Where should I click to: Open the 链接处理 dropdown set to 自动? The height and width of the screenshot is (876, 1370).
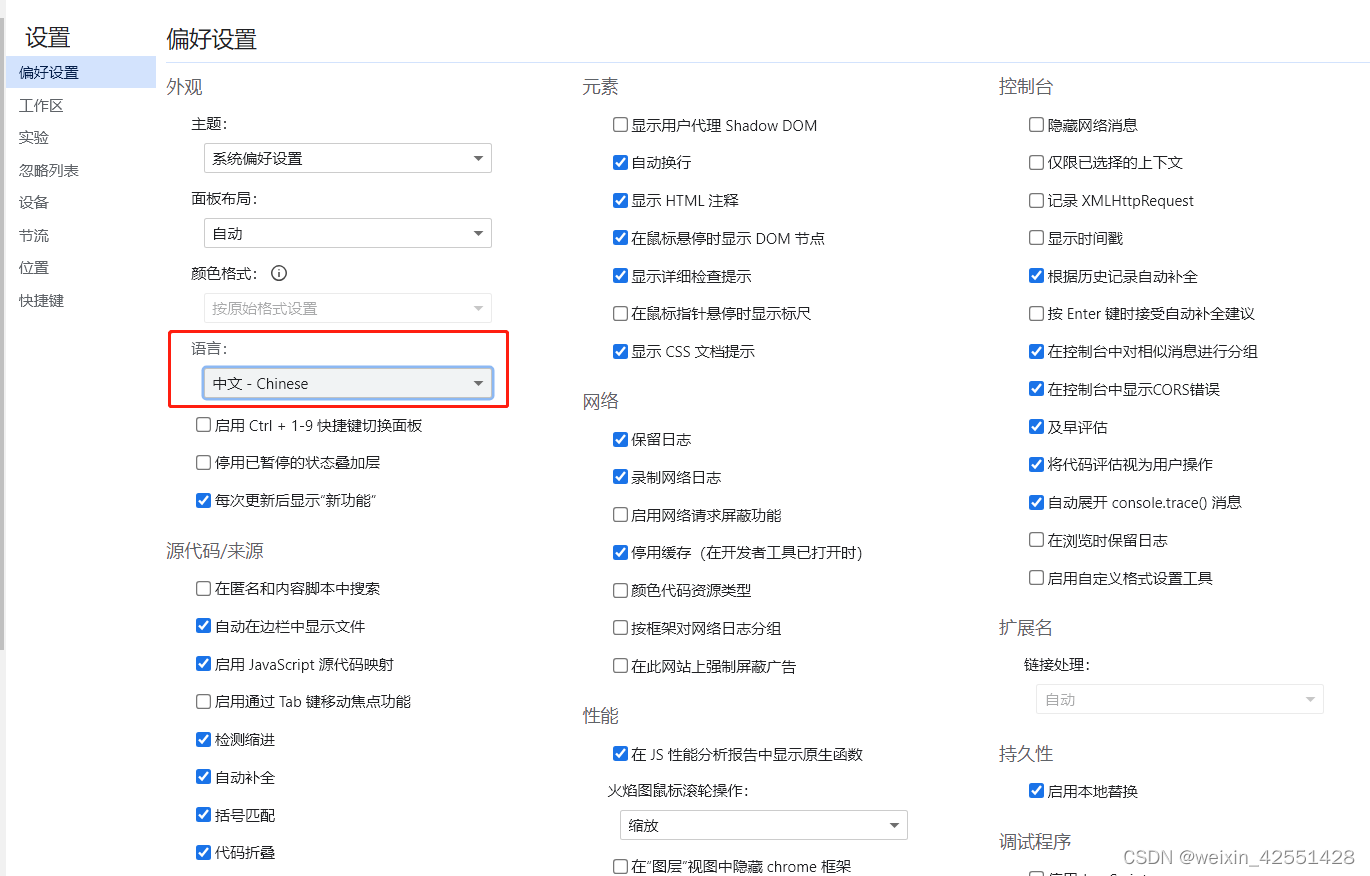pos(1180,699)
